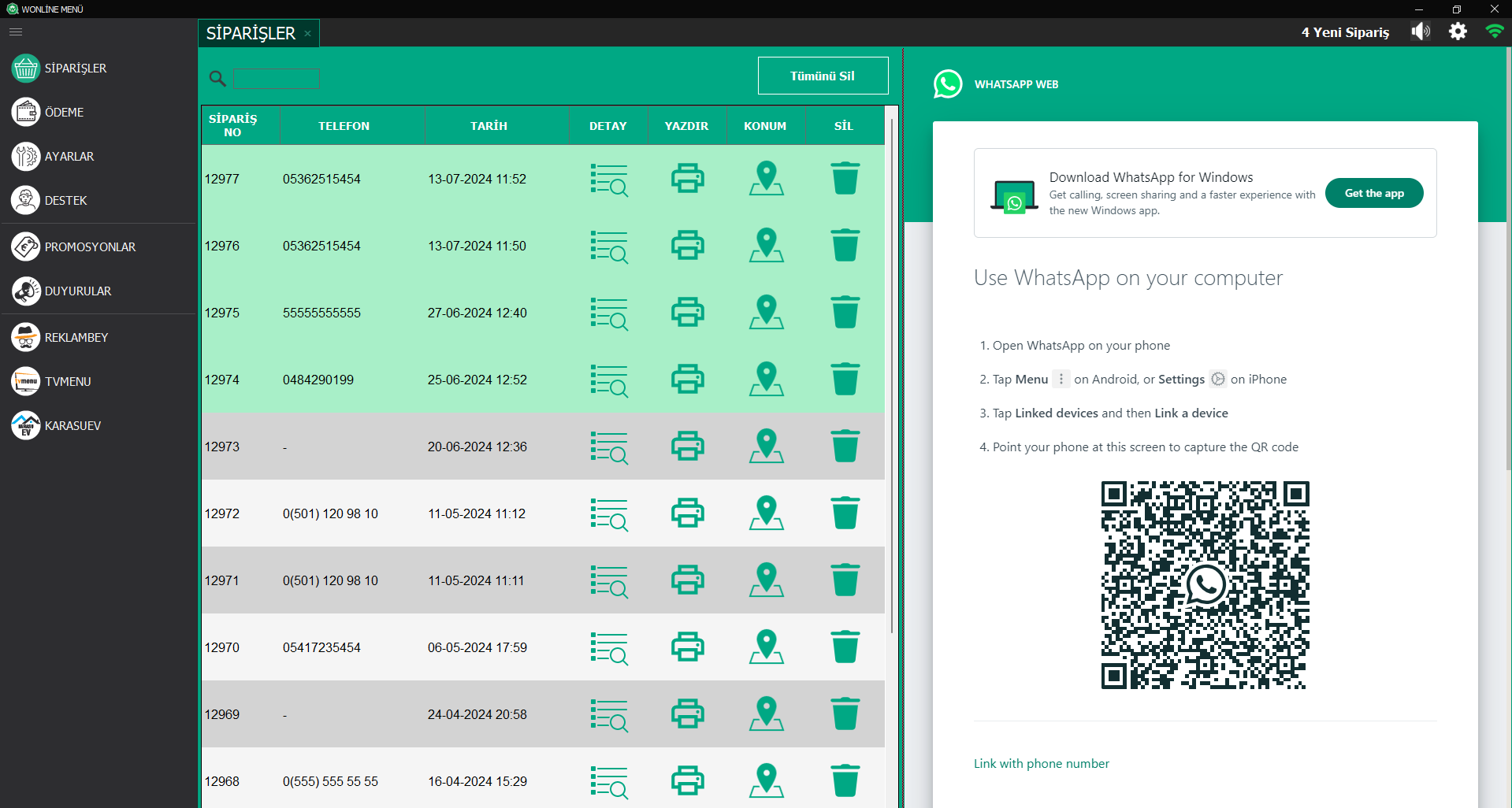
Task: Delete order 12977
Action: [845, 178]
